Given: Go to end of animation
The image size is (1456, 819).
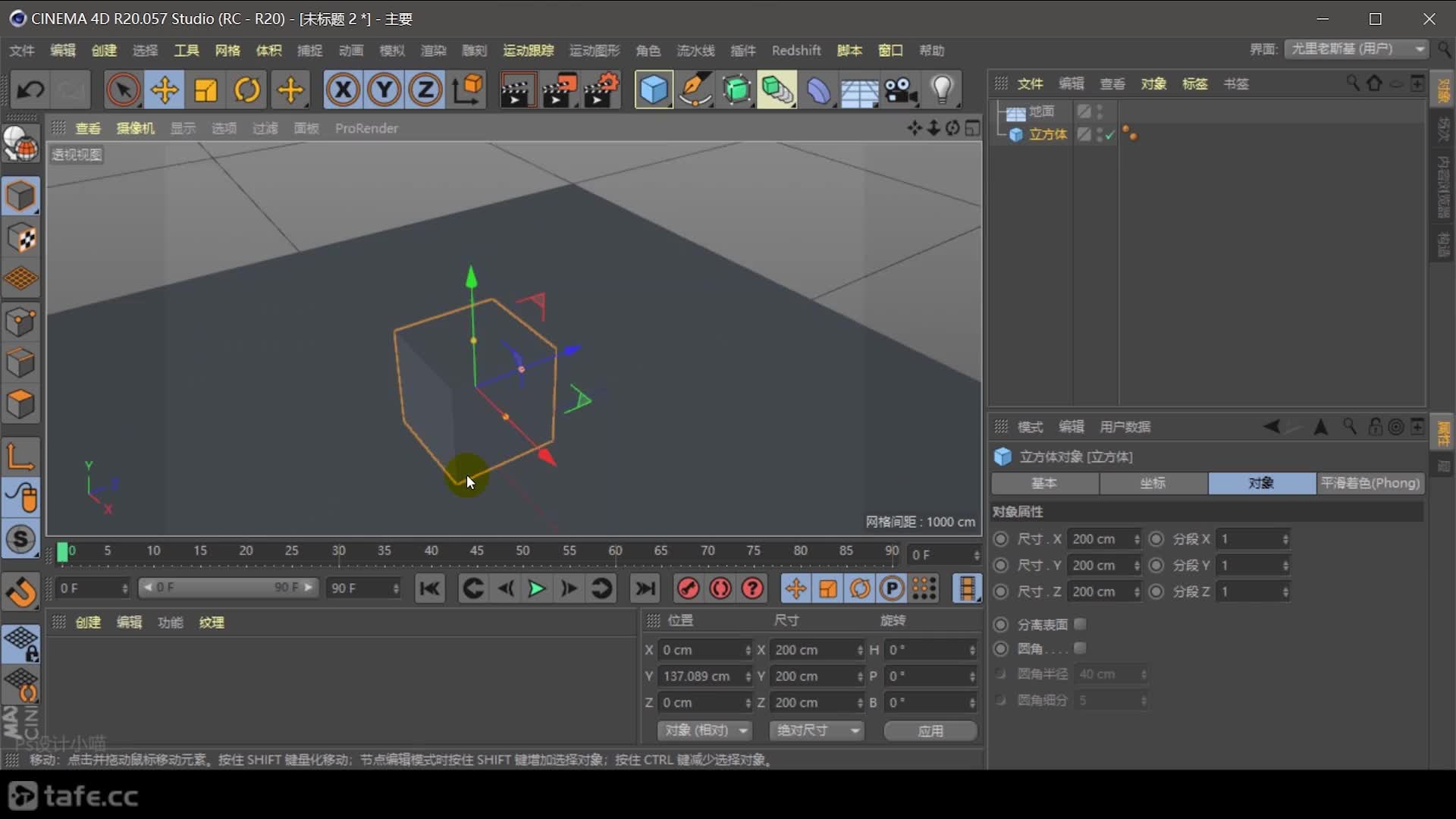Looking at the screenshot, I should point(645,588).
